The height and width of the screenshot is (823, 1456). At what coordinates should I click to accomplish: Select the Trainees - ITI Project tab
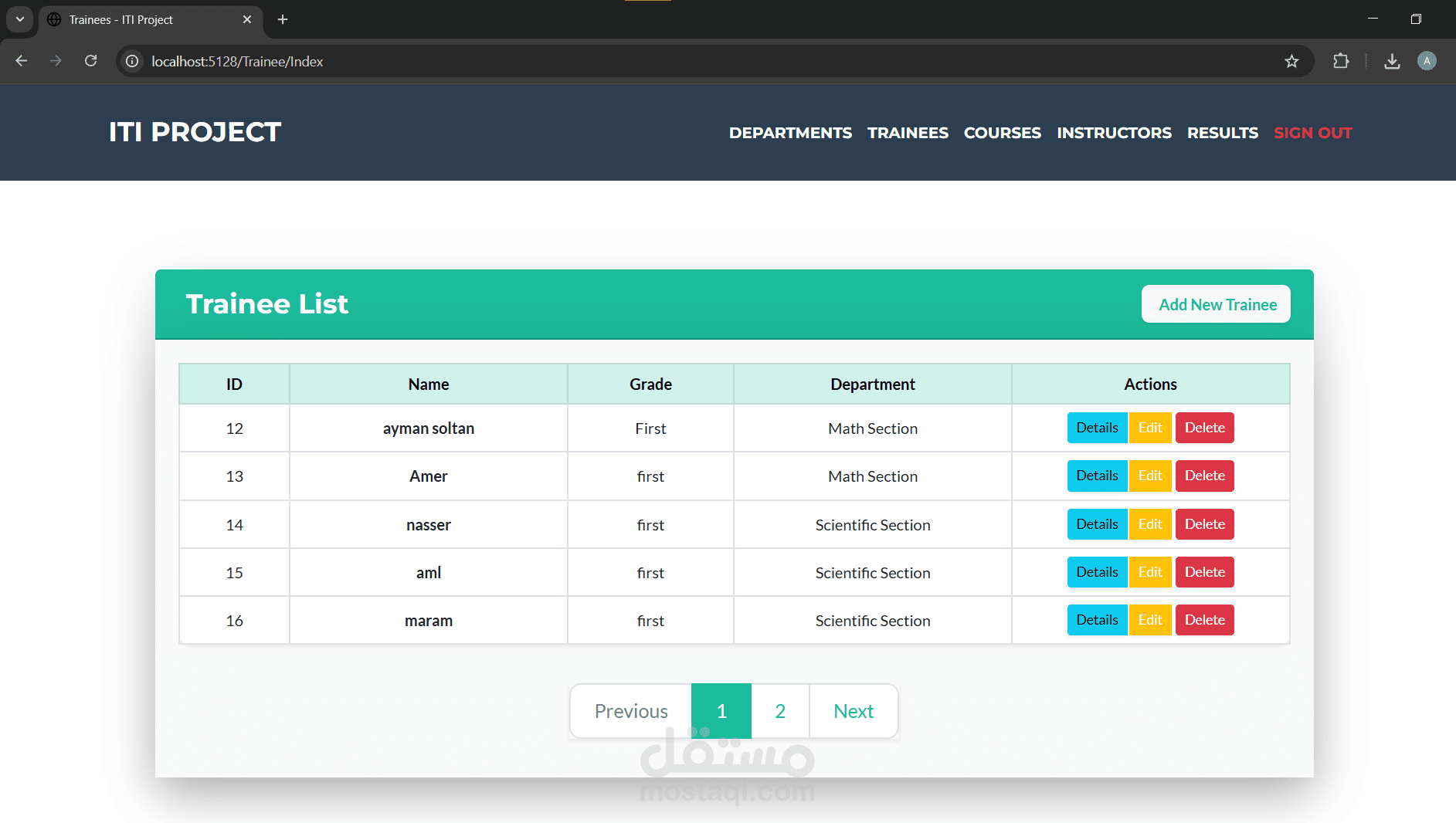click(x=150, y=20)
